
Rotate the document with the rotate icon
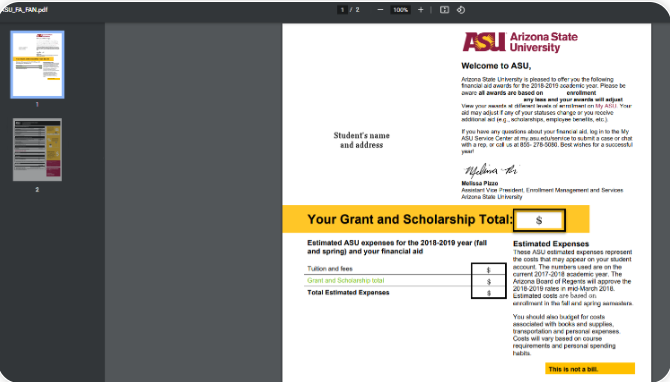[461, 10]
